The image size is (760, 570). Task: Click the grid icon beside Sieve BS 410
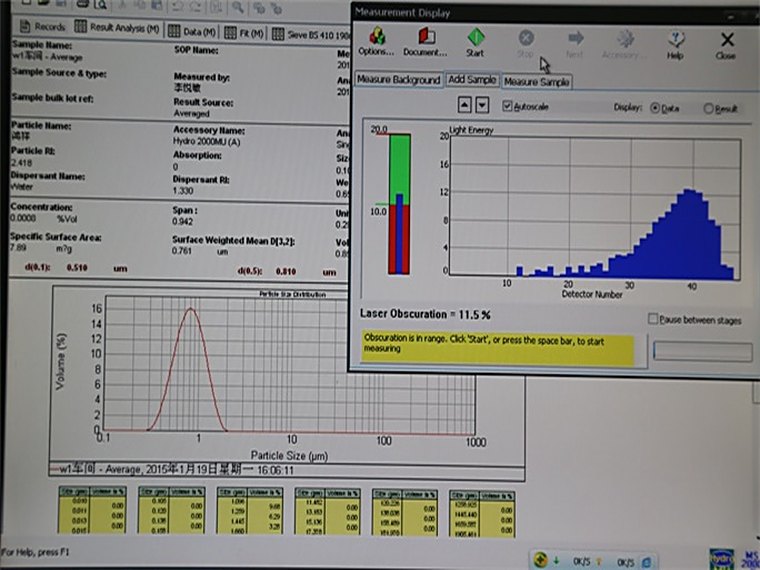click(278, 34)
